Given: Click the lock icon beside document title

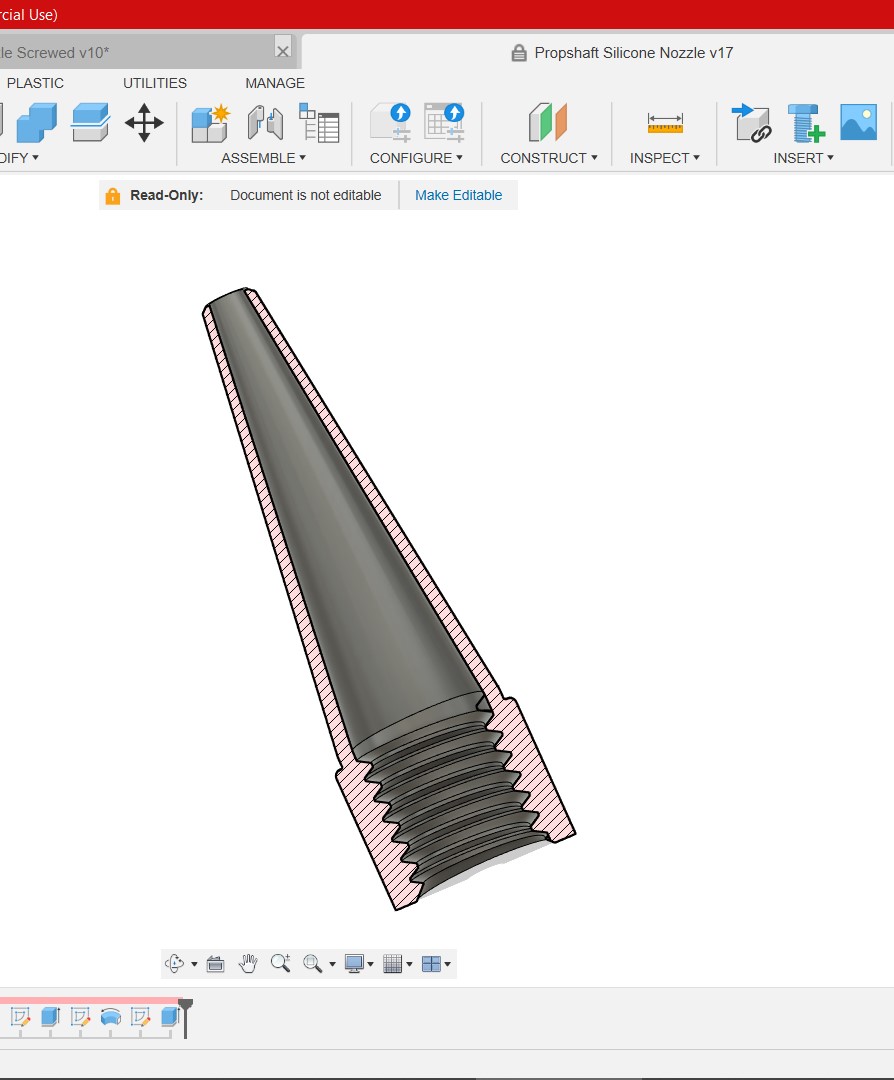Looking at the screenshot, I should click(519, 53).
